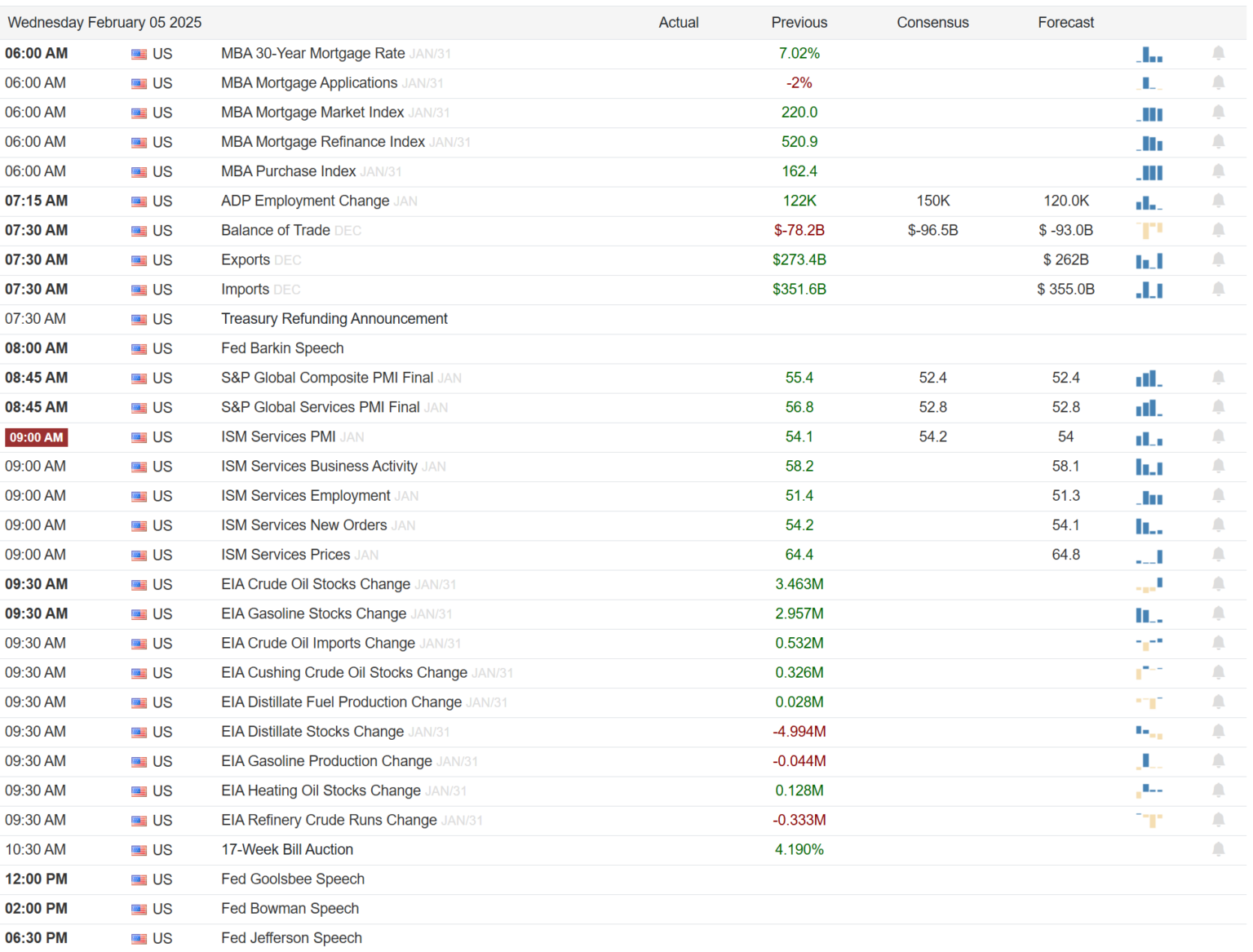Open ISM Services Prices event
This screenshot has height=952, width=1253.
[285, 555]
